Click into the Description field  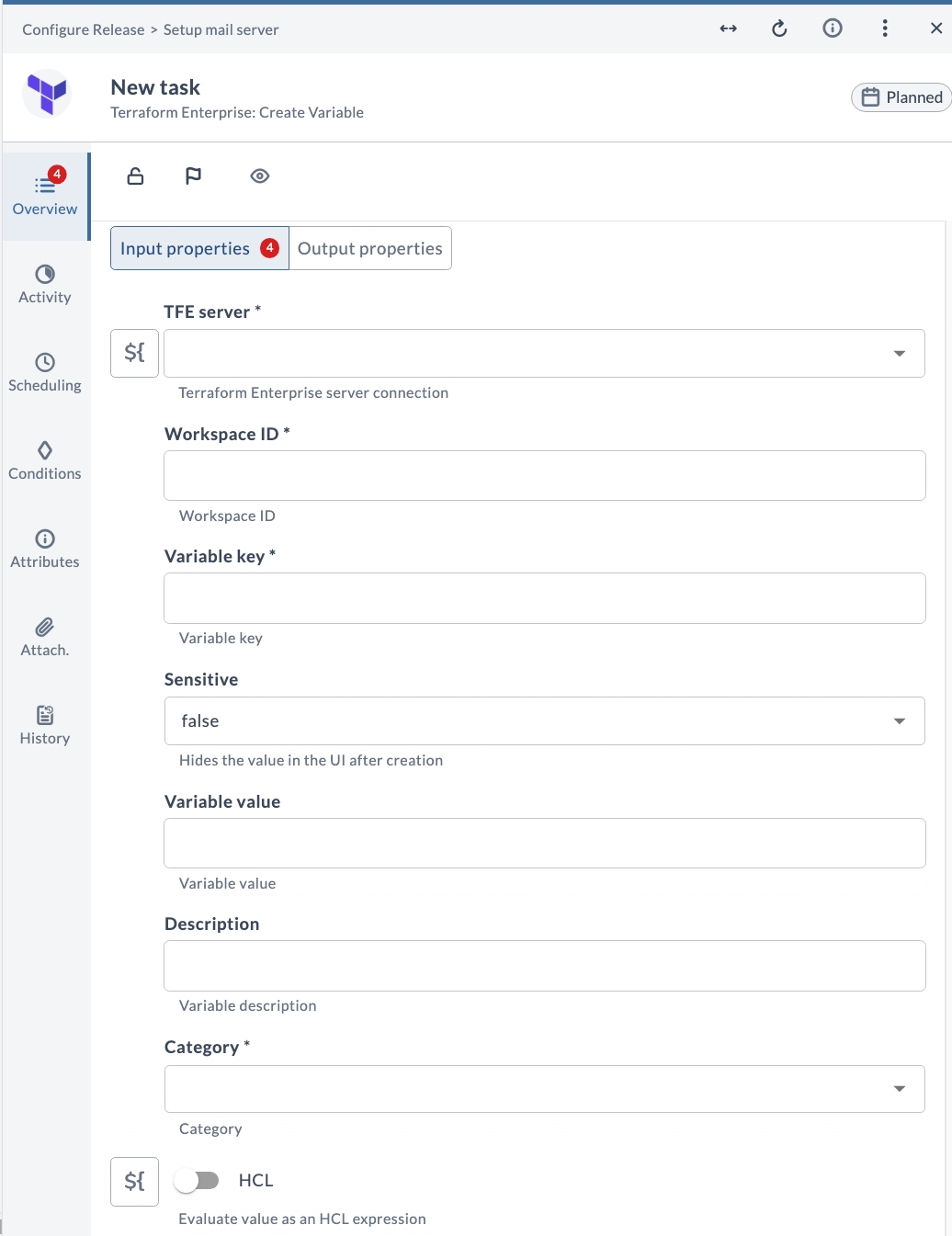click(x=544, y=966)
